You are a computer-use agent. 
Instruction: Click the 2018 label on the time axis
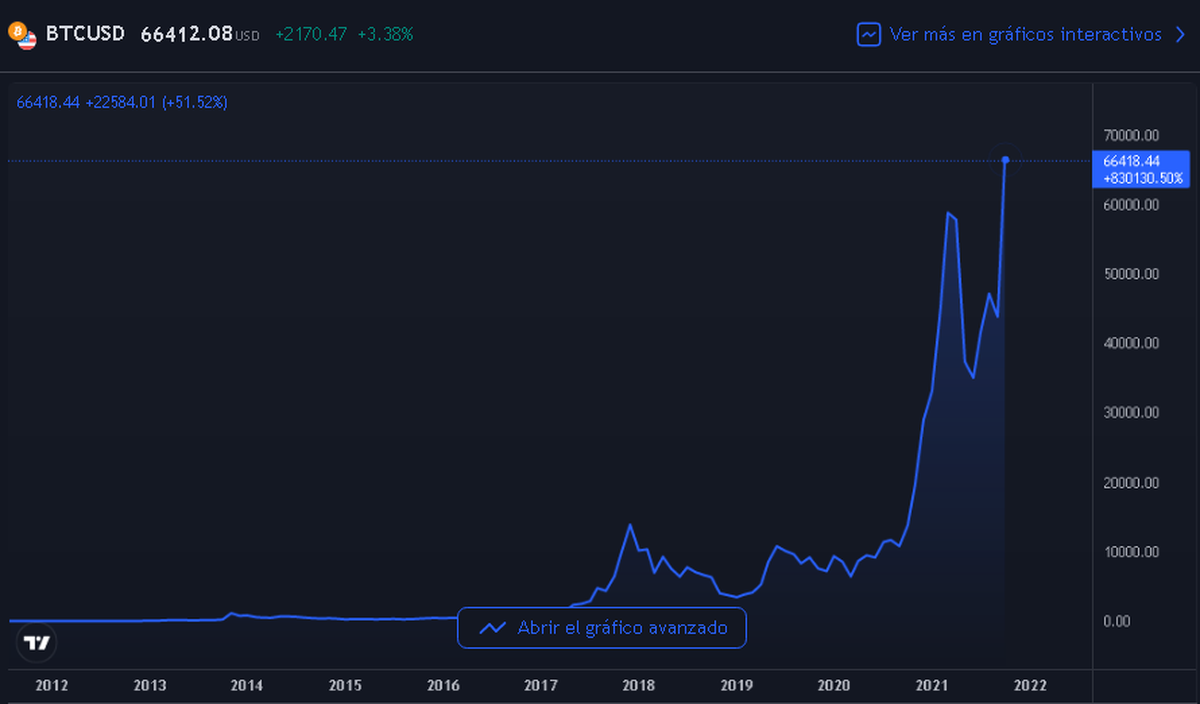point(638,686)
